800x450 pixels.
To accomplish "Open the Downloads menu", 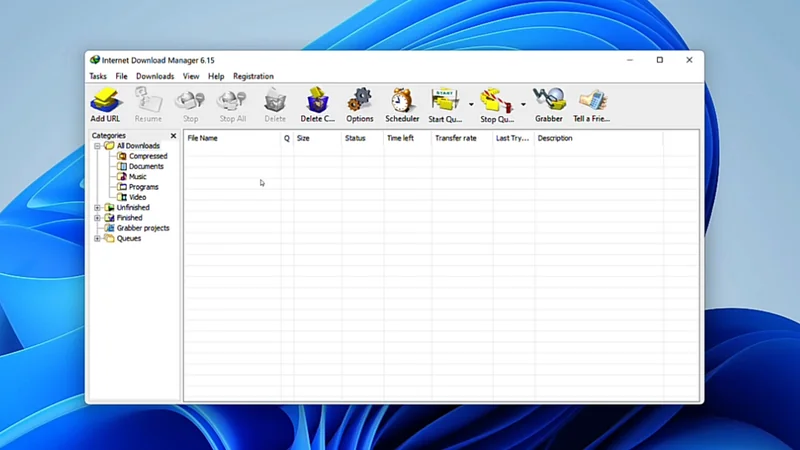I will [155, 76].
